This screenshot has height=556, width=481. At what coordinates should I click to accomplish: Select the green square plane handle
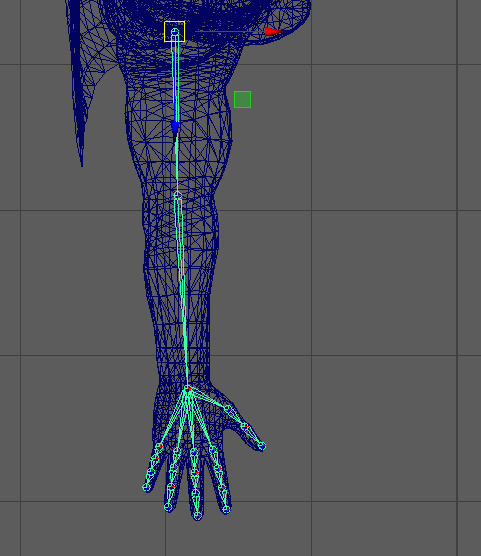pyautogui.click(x=243, y=100)
